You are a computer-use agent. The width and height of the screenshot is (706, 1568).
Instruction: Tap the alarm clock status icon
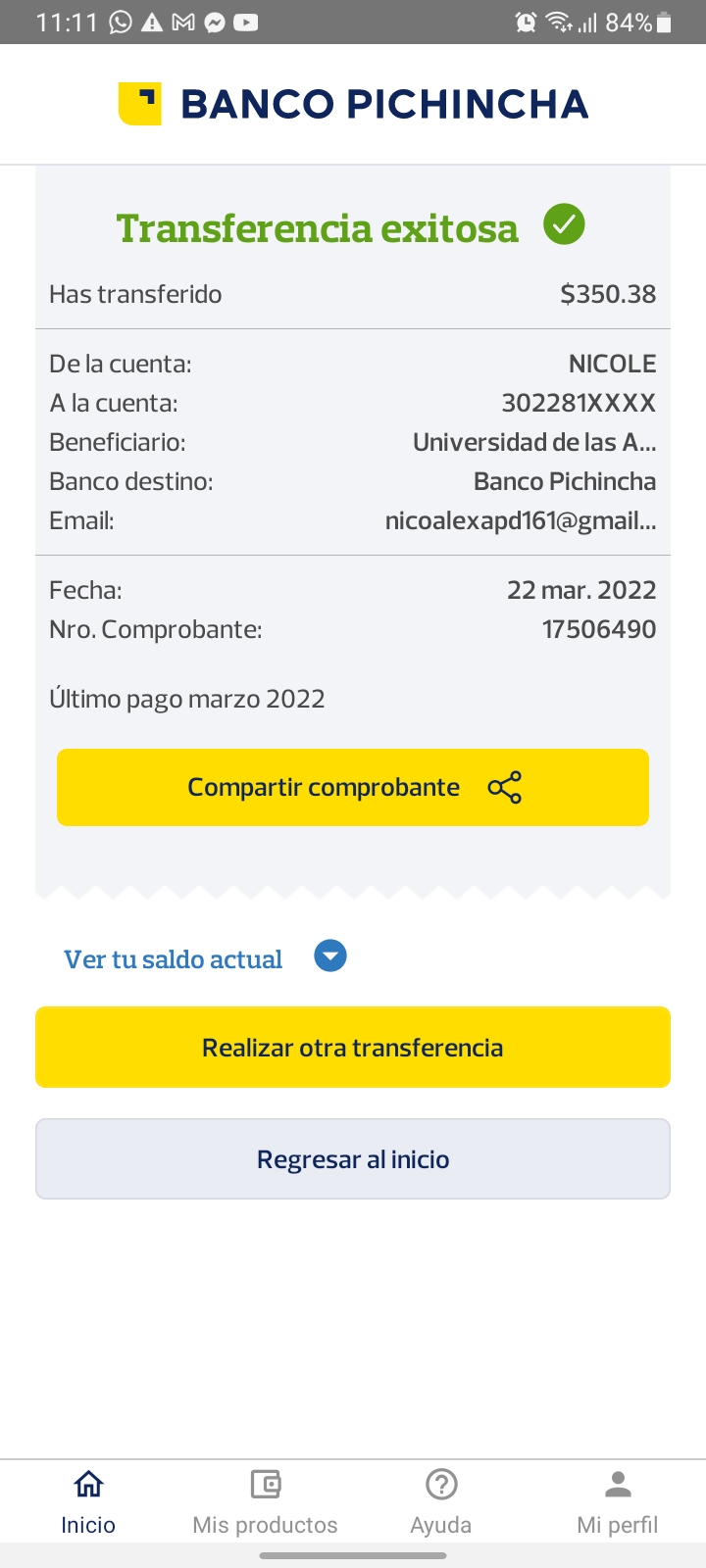527,23
